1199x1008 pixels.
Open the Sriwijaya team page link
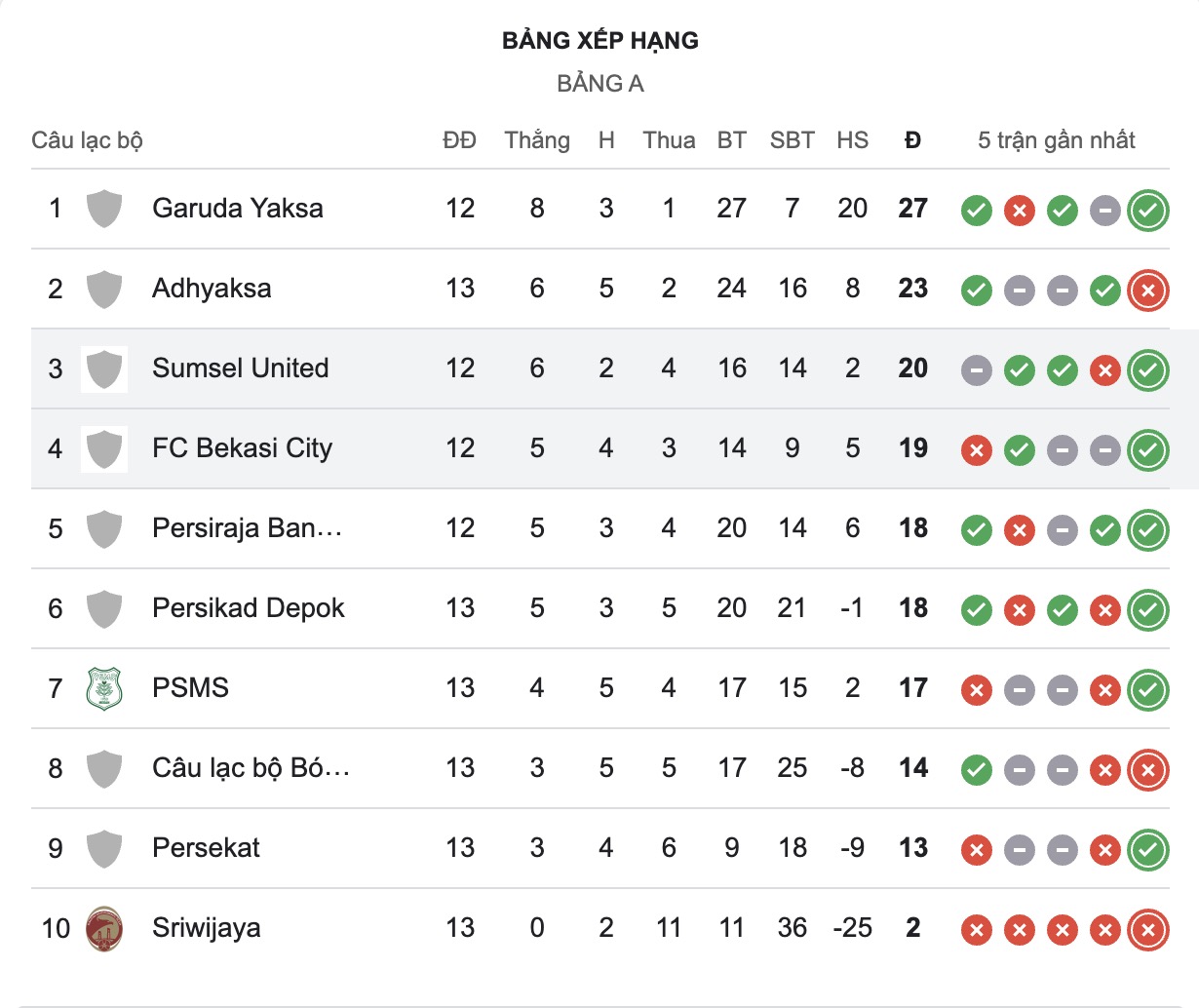[204, 928]
